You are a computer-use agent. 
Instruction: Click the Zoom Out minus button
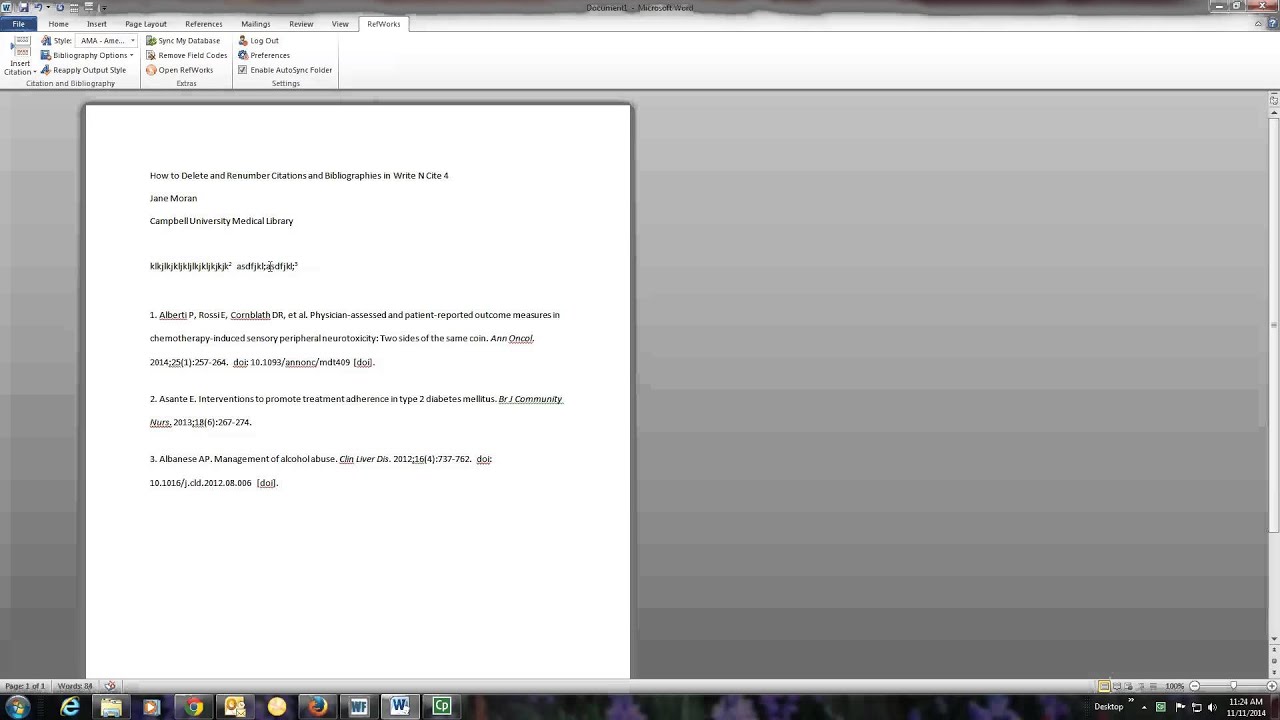coord(1196,686)
